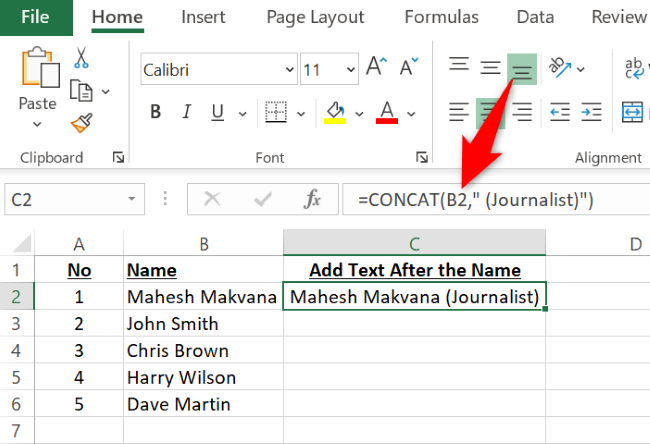Image resolution: width=650 pixels, height=444 pixels.
Task: Select cell containing John Smith
Action: (x=204, y=323)
